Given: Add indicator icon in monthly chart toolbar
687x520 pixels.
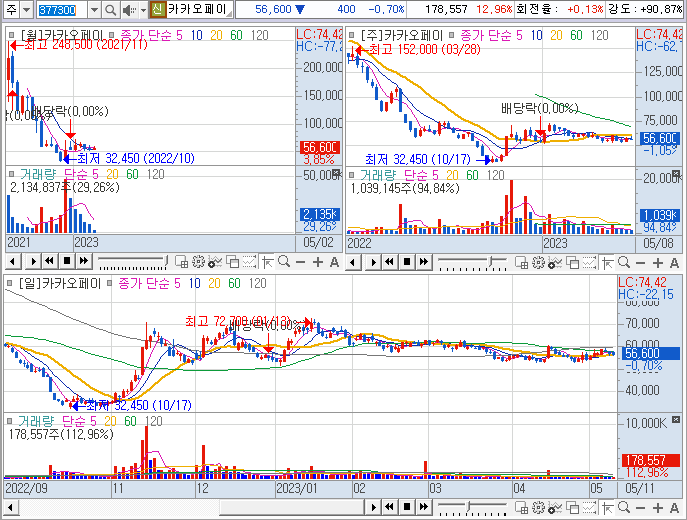Looking at the screenshot, I should pyautogui.click(x=215, y=262).
